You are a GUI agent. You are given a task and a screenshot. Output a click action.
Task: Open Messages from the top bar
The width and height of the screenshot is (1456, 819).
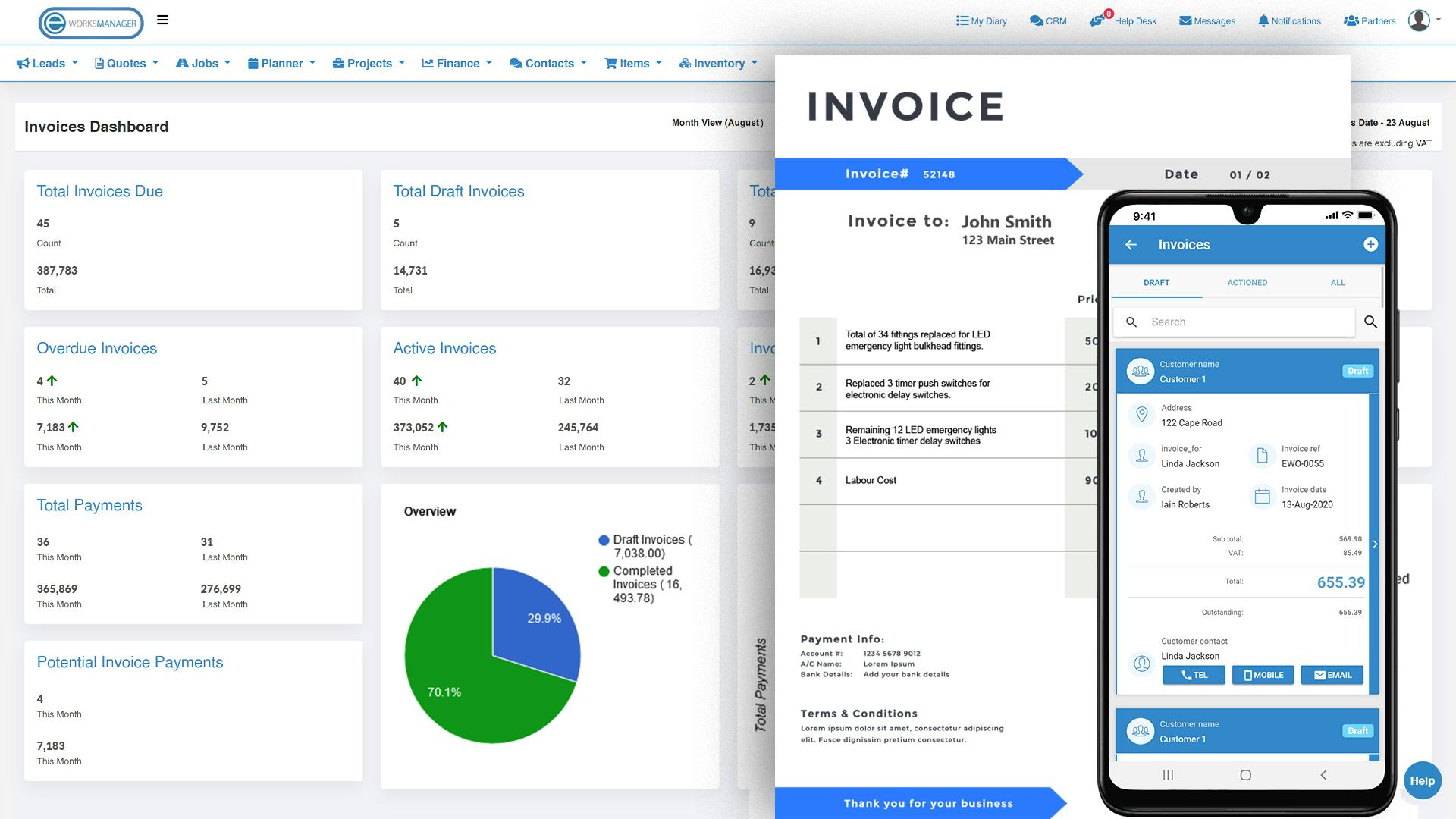(x=1207, y=20)
